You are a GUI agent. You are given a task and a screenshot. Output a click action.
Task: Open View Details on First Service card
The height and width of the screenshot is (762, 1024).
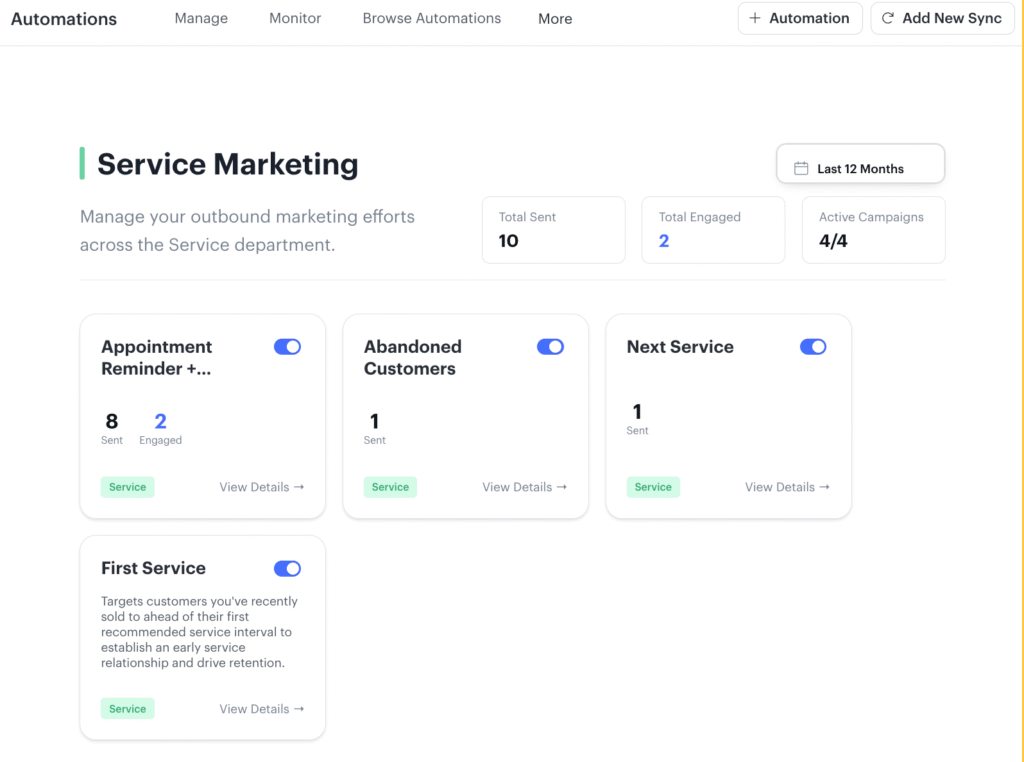click(x=261, y=709)
